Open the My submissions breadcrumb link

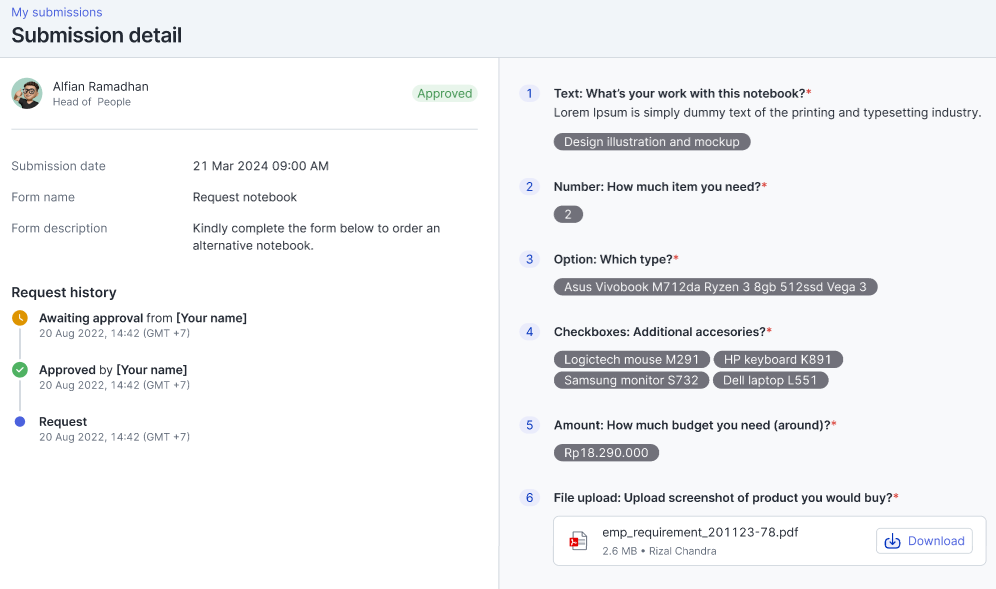pos(57,12)
